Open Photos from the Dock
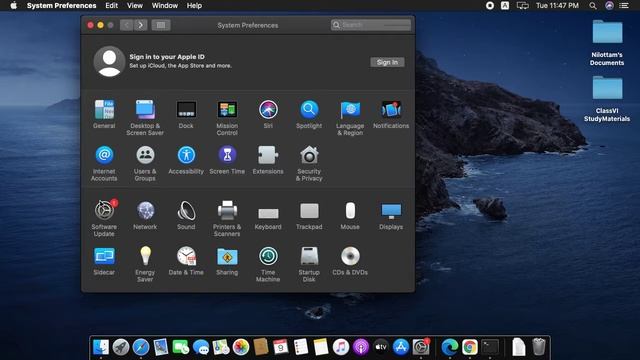This screenshot has height=360, width=640. 241,347
